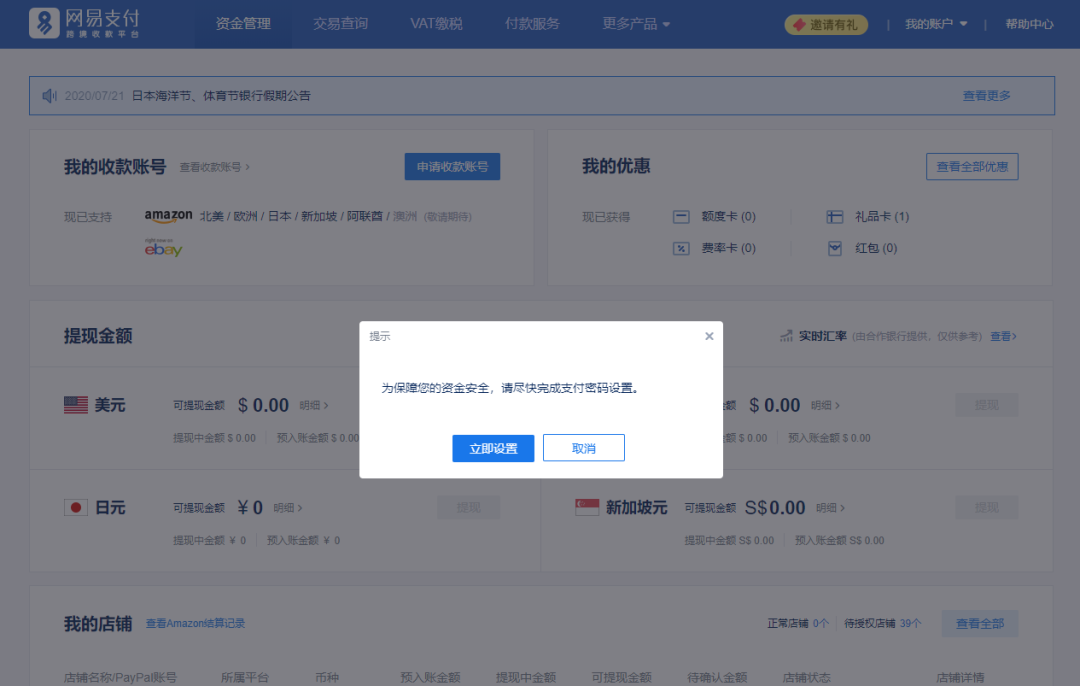Click the announcement speaker icon

[x=49, y=95]
